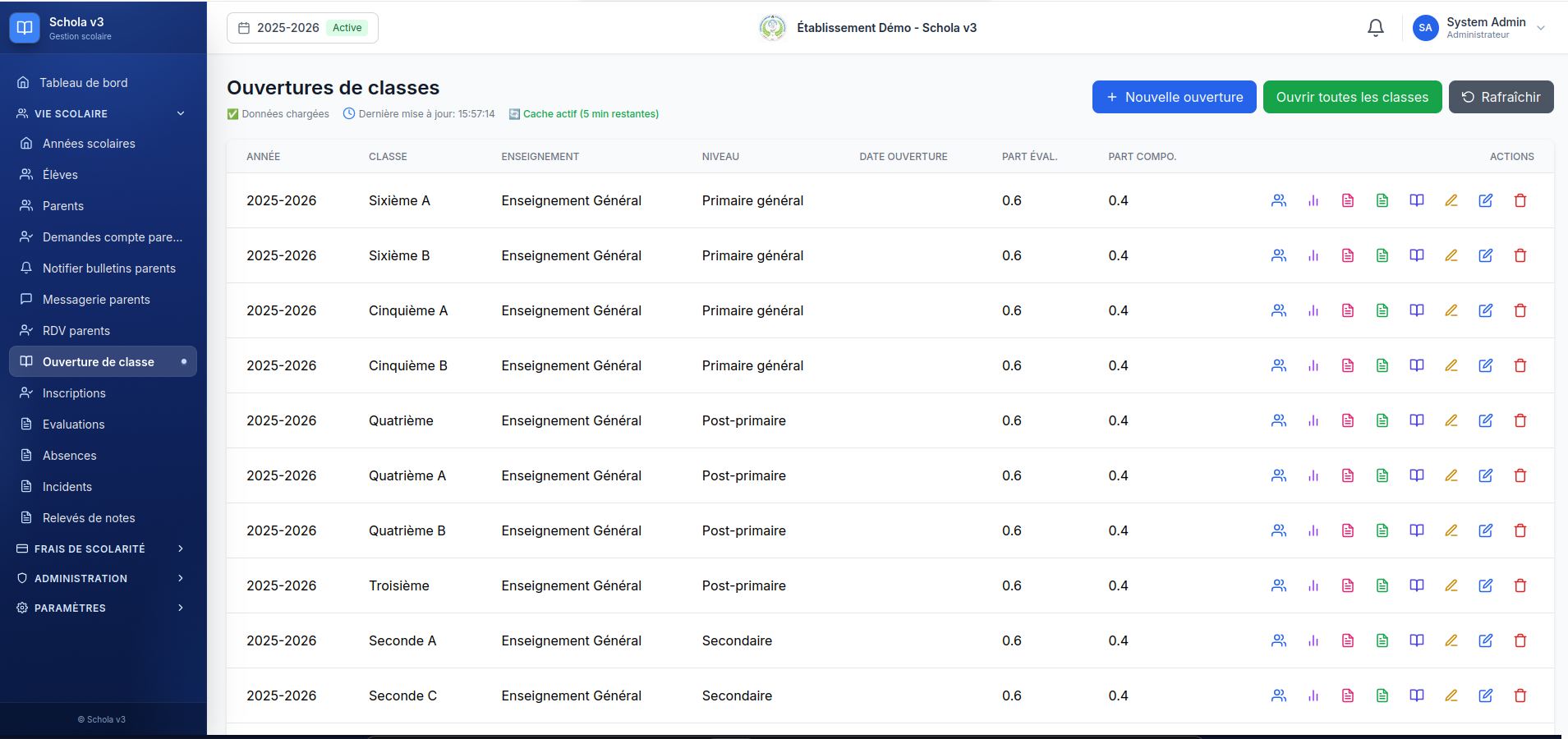This screenshot has width=1568, height=739.
Task: Open Incidents page
Action: [103, 487]
